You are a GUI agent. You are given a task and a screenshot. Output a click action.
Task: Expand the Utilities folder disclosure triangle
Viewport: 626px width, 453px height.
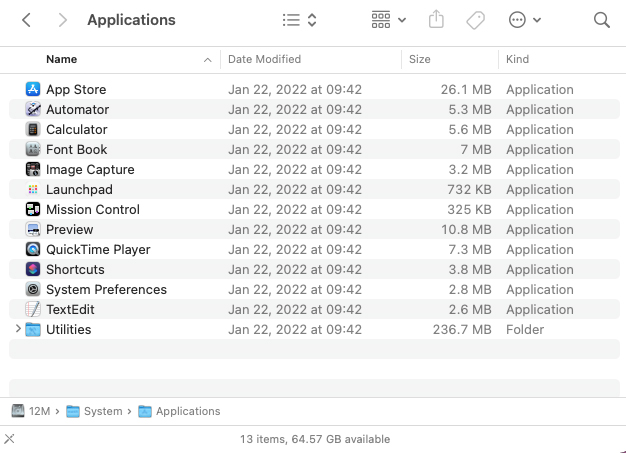17,329
